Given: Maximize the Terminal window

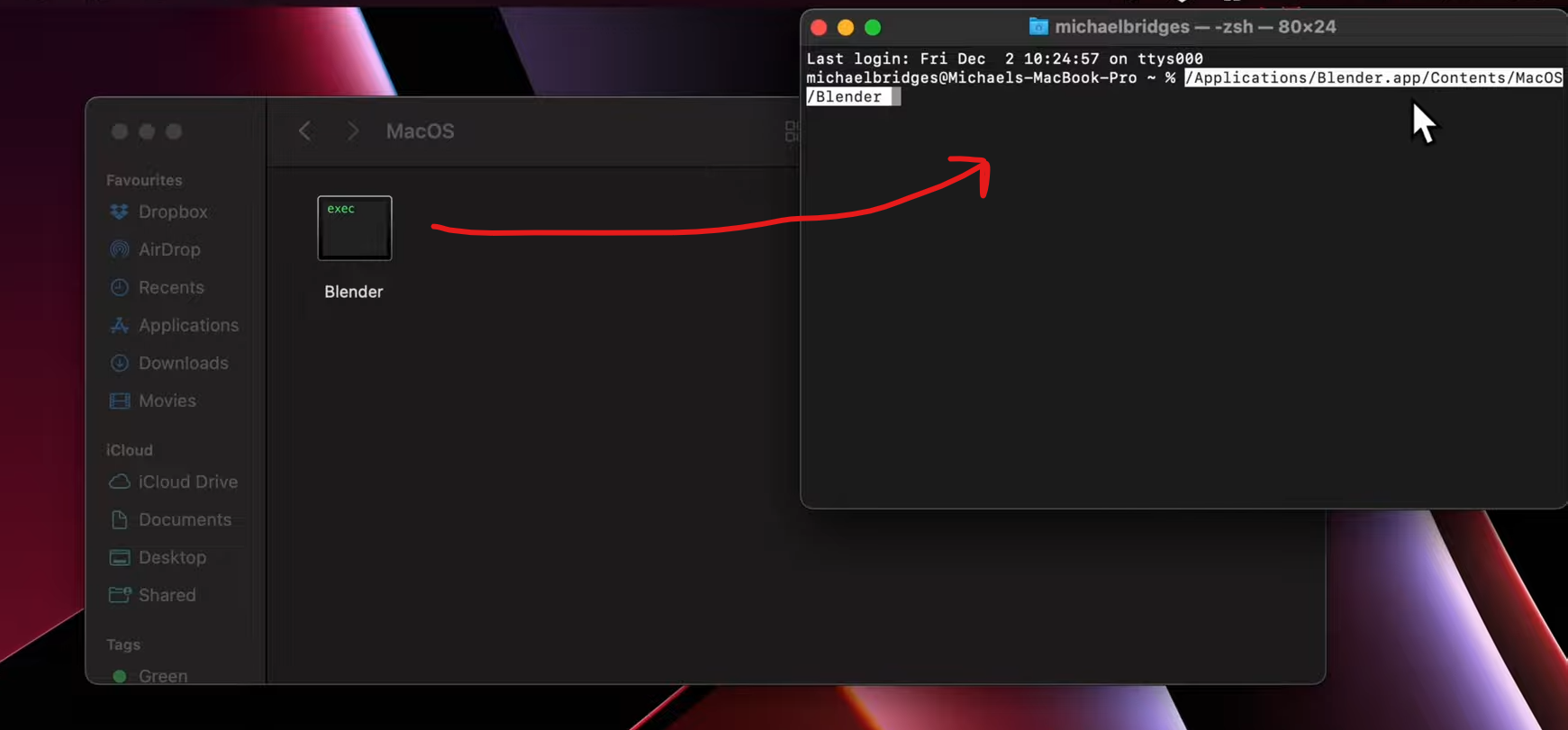Looking at the screenshot, I should click(x=873, y=28).
